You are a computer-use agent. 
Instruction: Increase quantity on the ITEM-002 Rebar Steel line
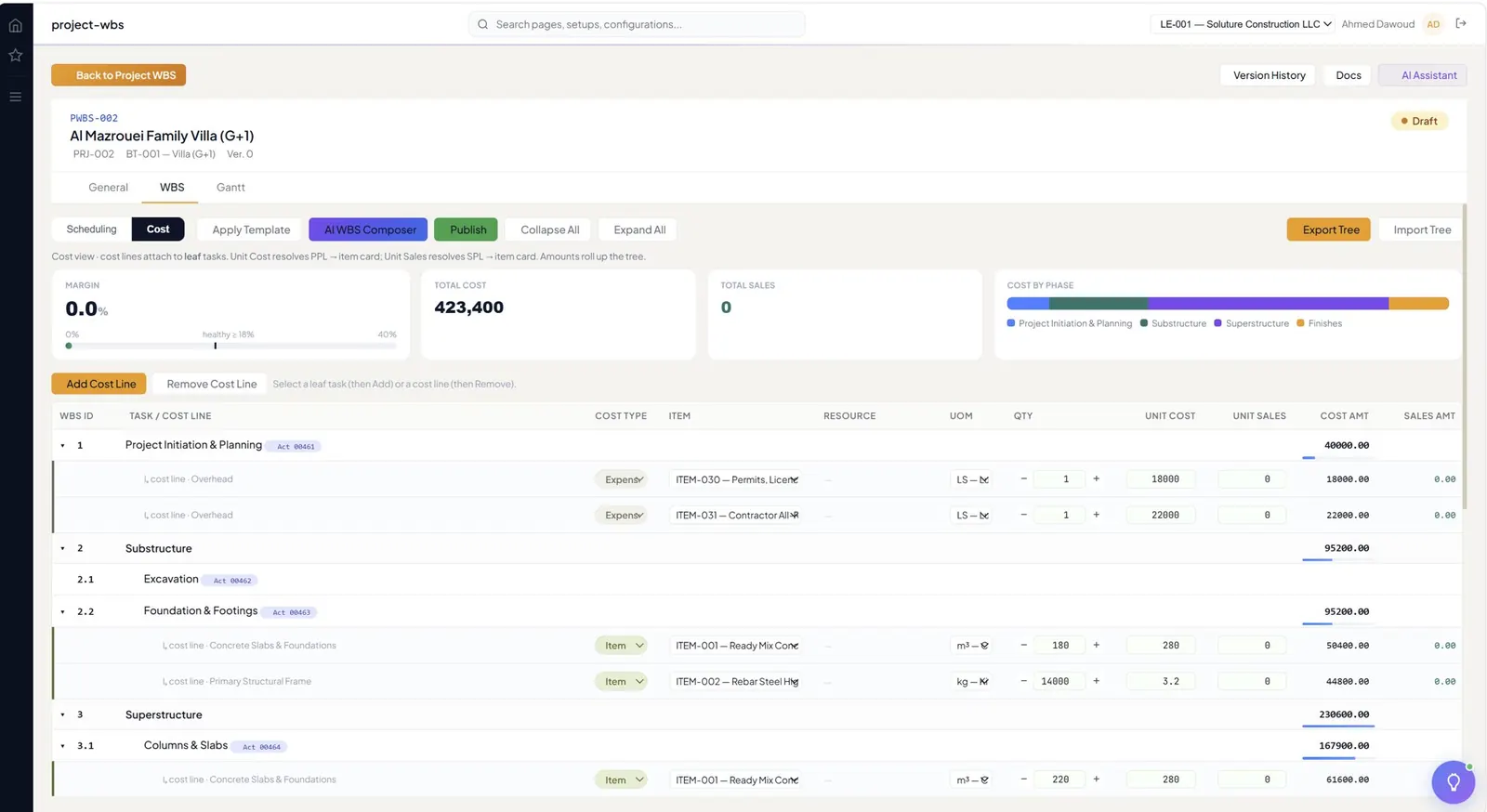click(1097, 681)
